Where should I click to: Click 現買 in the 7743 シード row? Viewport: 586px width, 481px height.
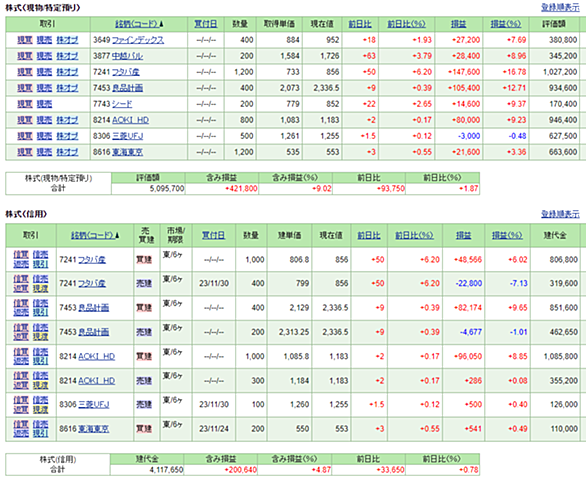click(25, 104)
